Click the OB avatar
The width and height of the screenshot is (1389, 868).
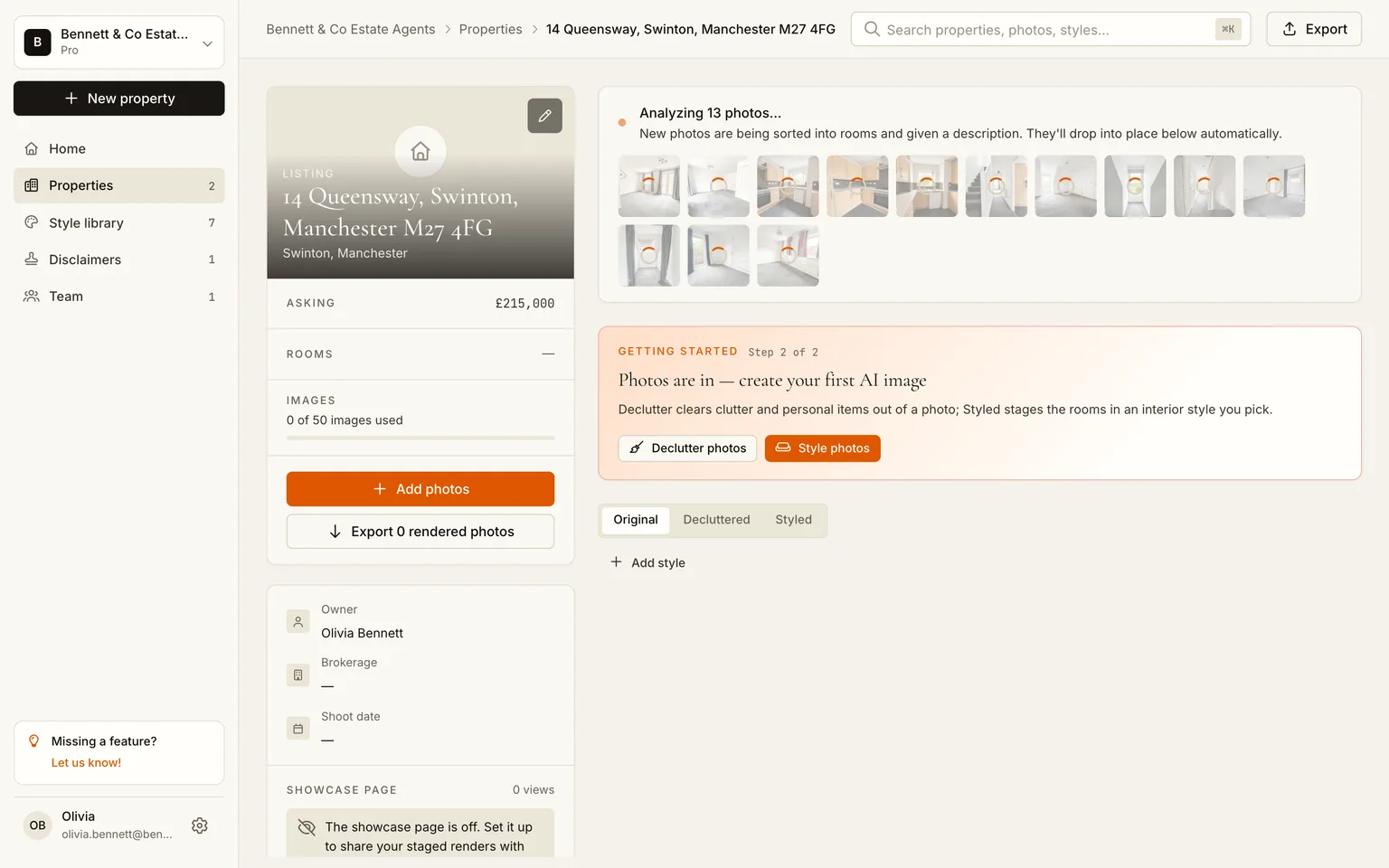coord(37,826)
